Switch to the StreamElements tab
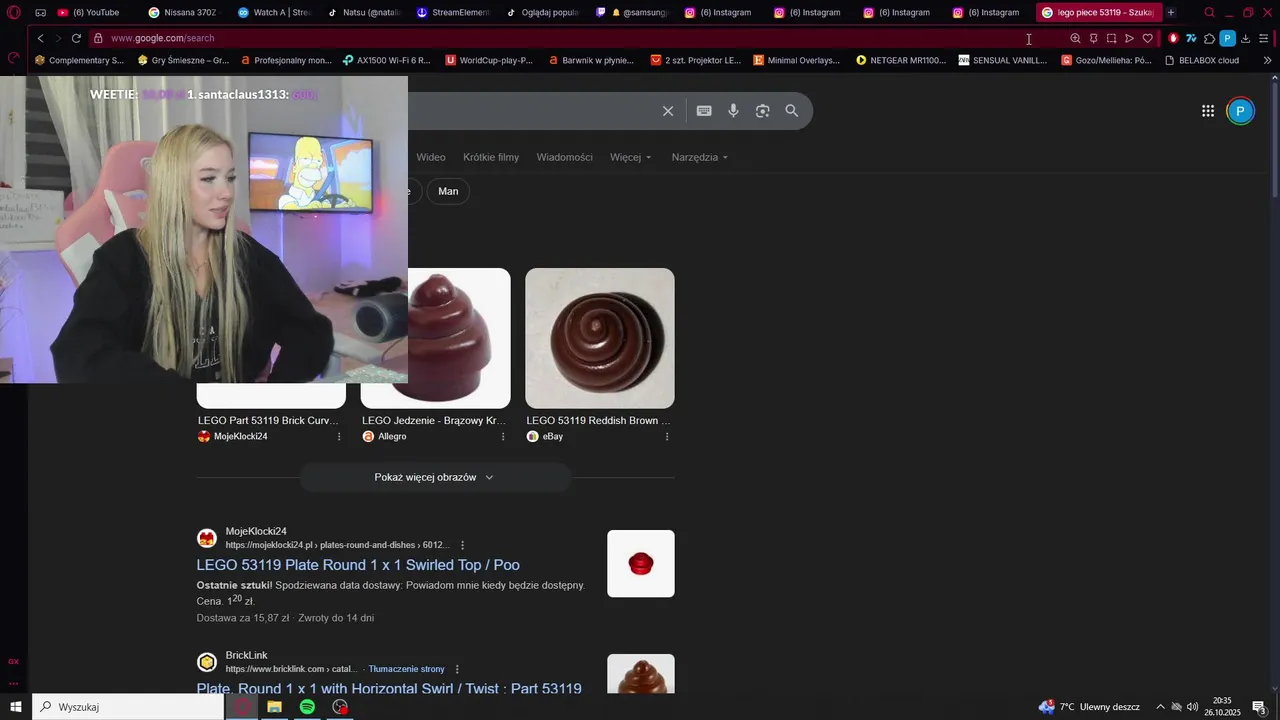The height and width of the screenshot is (720, 1280). tap(452, 13)
